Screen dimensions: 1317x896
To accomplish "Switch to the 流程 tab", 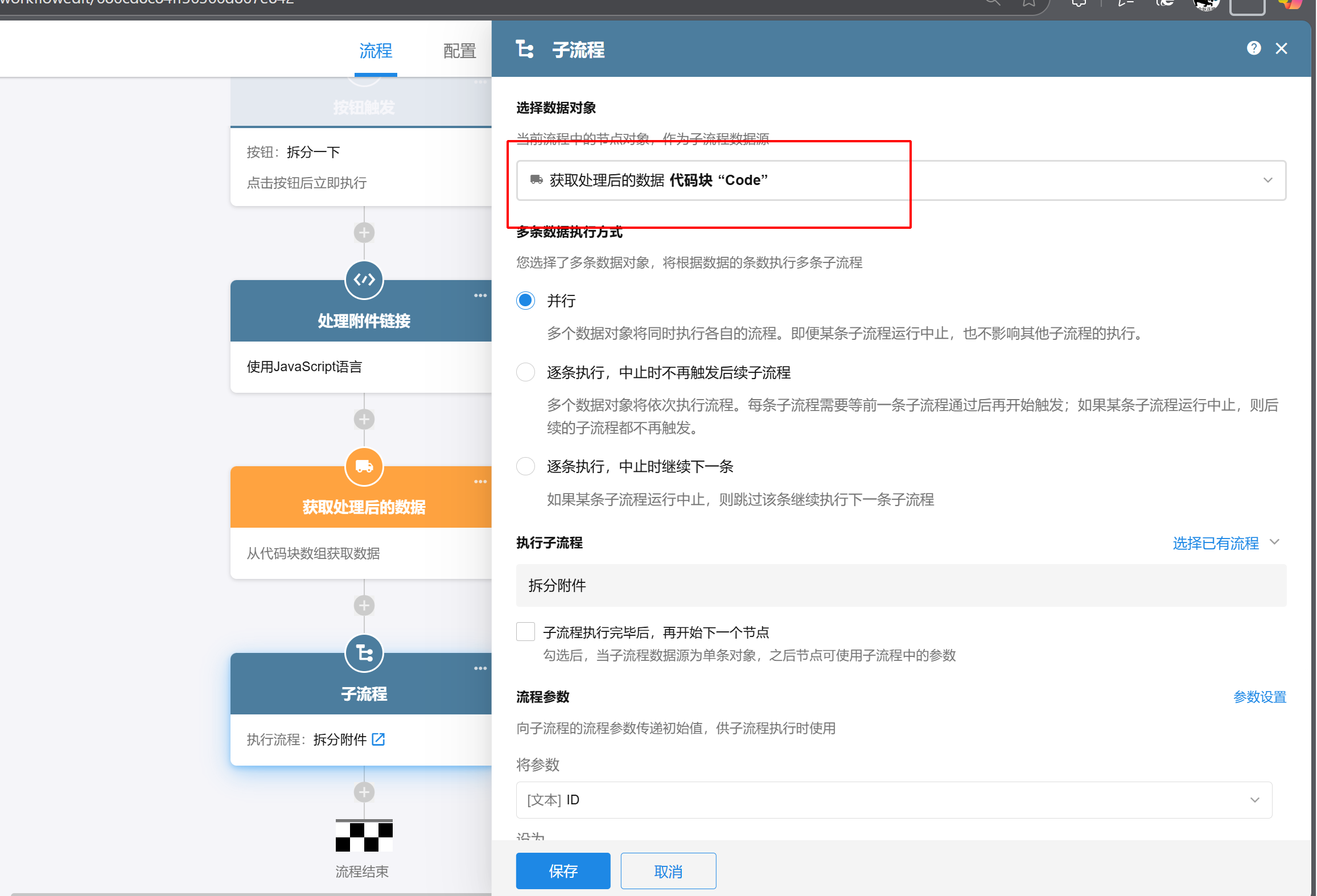I will [x=376, y=51].
